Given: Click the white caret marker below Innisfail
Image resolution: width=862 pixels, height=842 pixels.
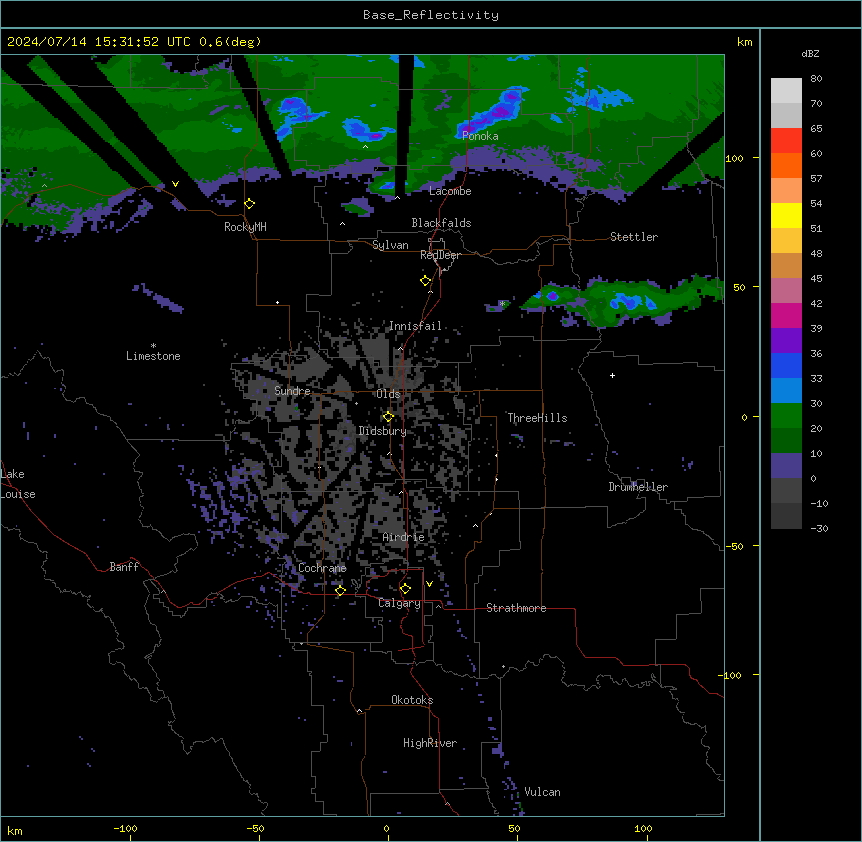Looking at the screenshot, I should click(400, 348).
